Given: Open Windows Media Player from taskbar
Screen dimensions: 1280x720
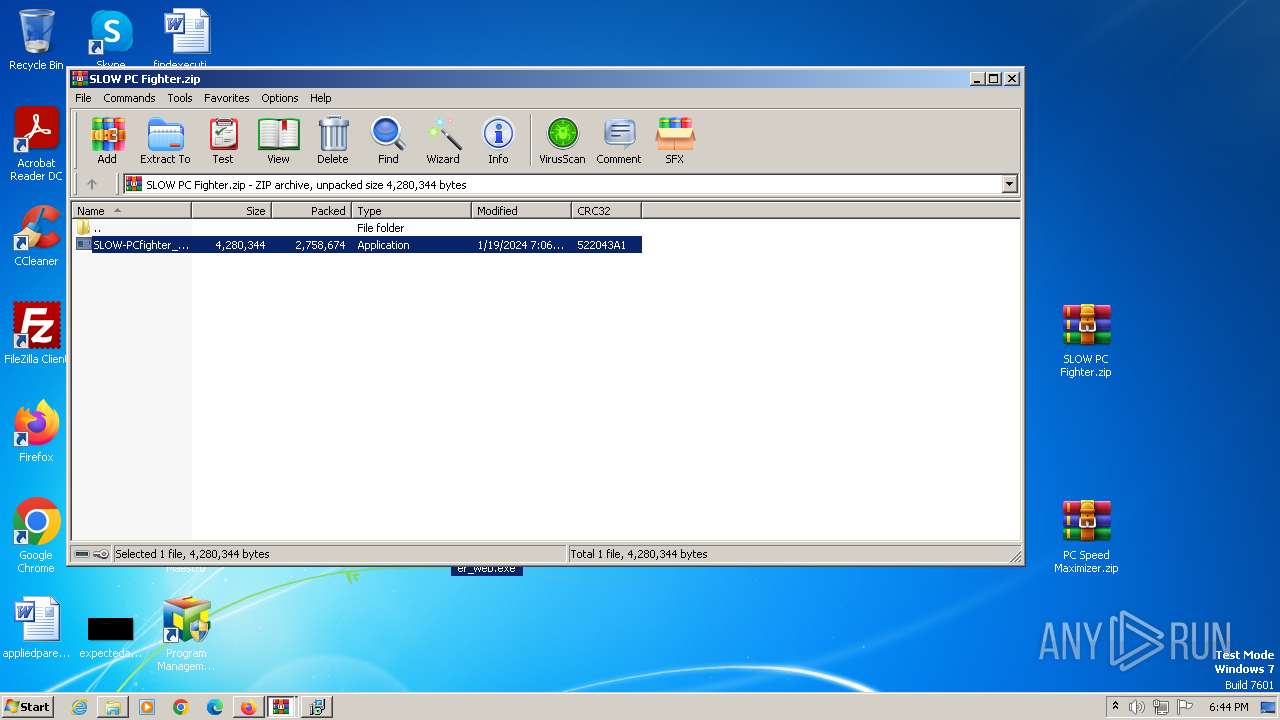Looking at the screenshot, I should (x=147, y=707).
